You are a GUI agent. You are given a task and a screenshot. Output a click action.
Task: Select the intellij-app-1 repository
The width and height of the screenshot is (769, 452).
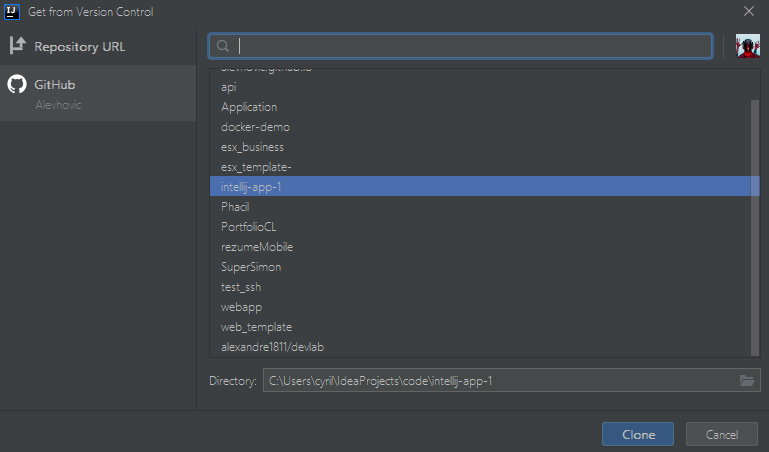coord(485,186)
